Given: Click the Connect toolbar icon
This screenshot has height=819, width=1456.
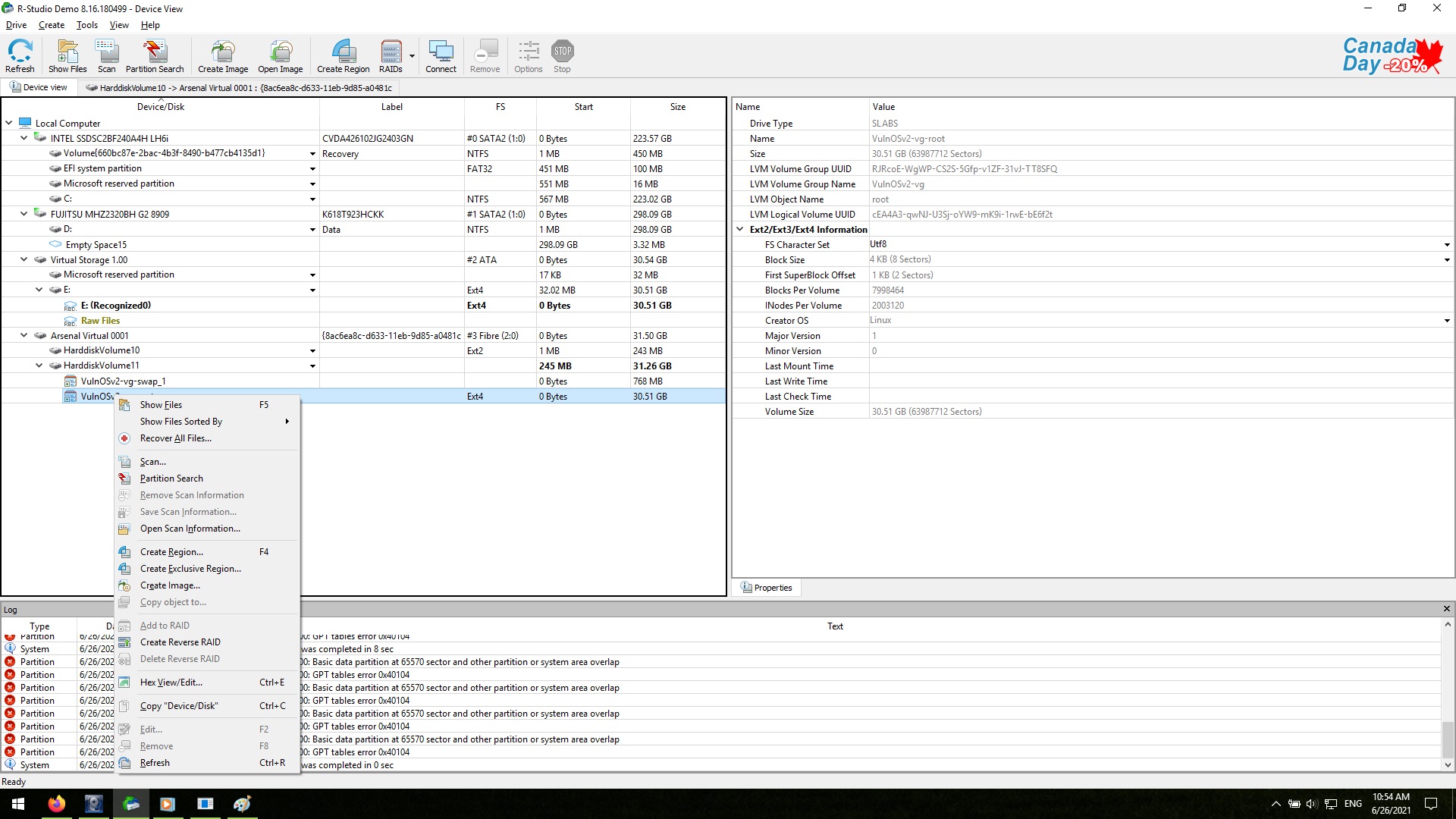Looking at the screenshot, I should point(441,57).
